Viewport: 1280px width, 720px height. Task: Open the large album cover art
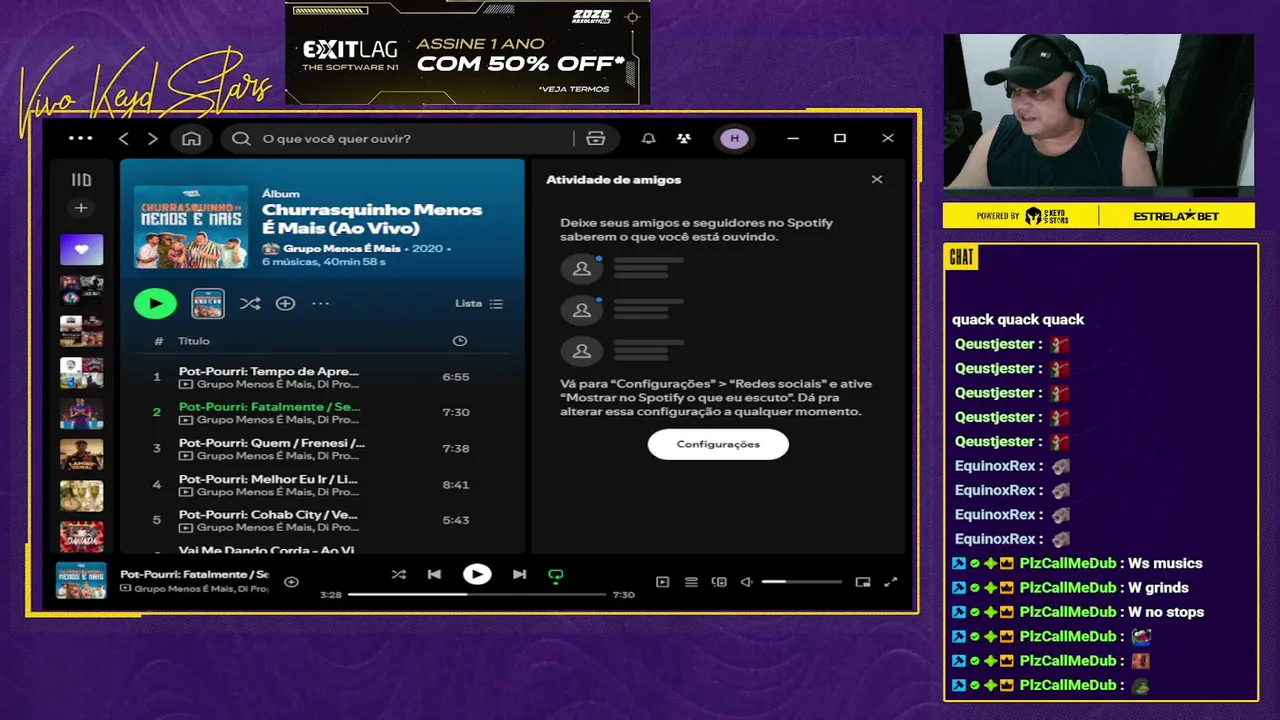[191, 226]
